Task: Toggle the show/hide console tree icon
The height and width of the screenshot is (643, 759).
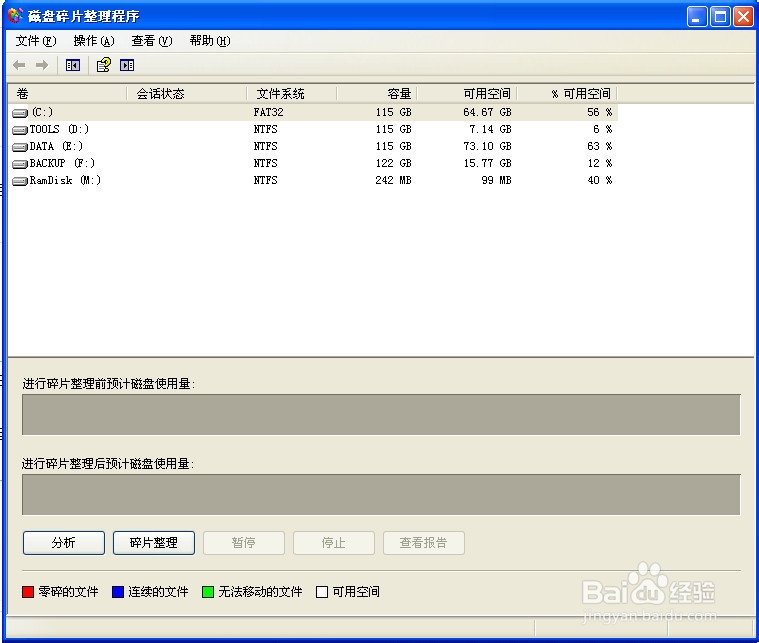Action: (73, 65)
